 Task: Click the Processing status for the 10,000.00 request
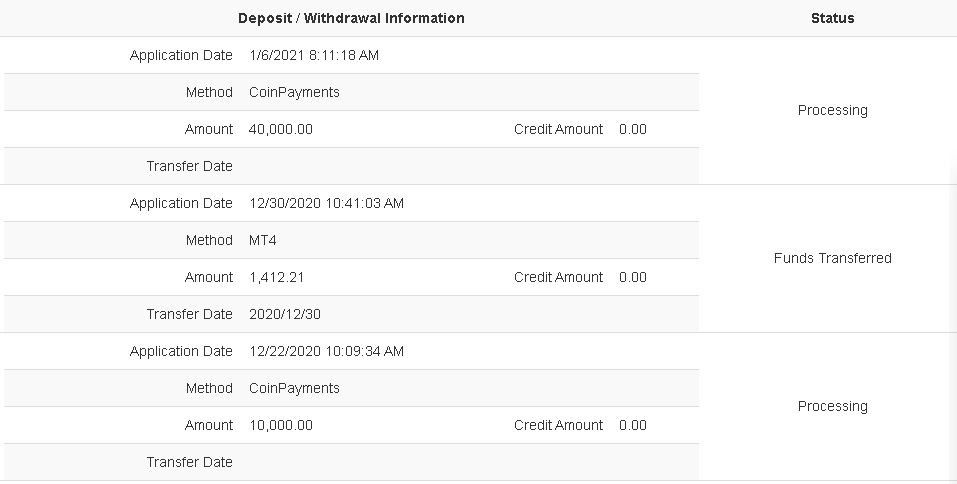click(x=832, y=406)
